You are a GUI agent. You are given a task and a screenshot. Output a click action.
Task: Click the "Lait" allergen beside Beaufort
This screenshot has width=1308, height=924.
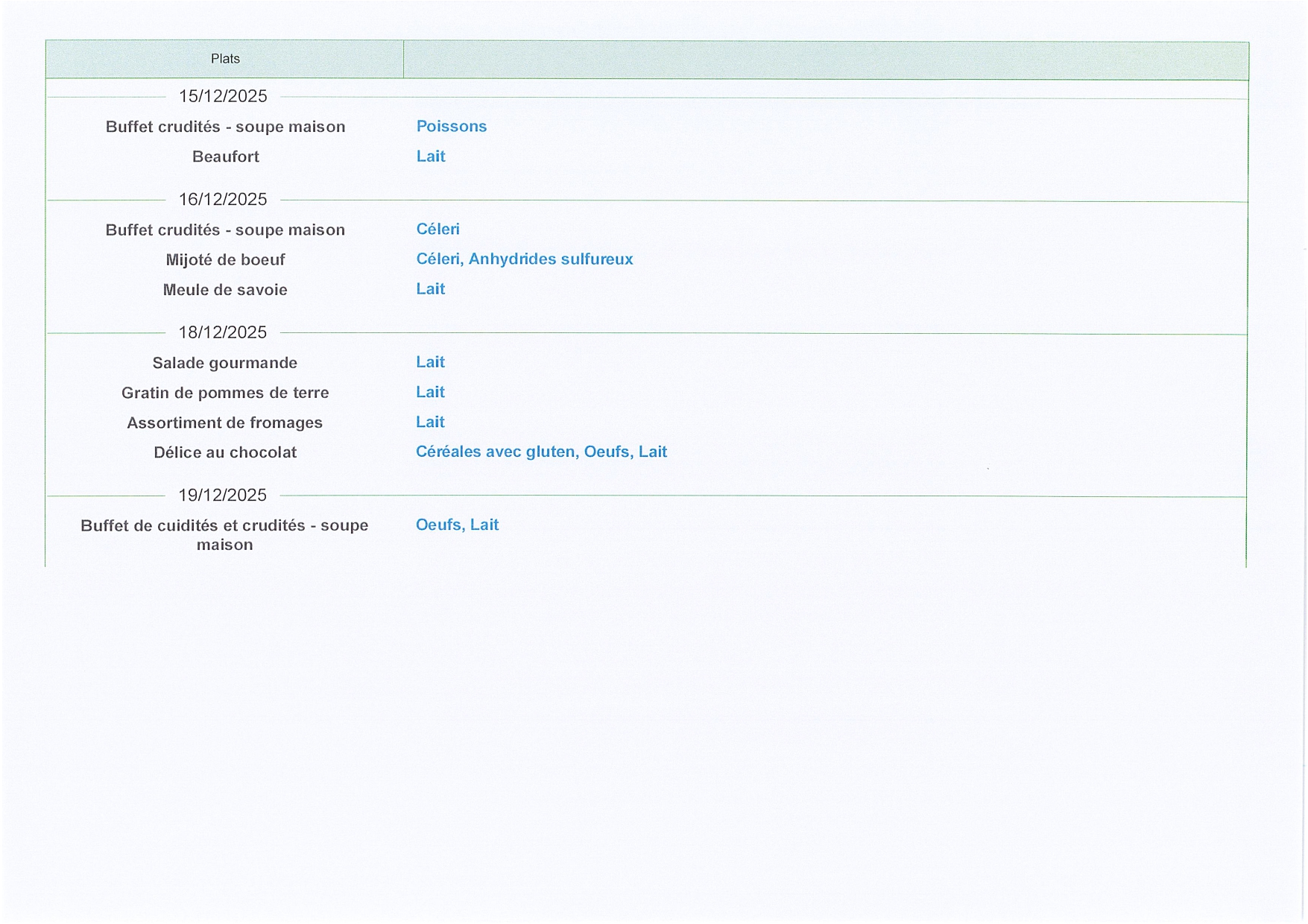point(431,156)
